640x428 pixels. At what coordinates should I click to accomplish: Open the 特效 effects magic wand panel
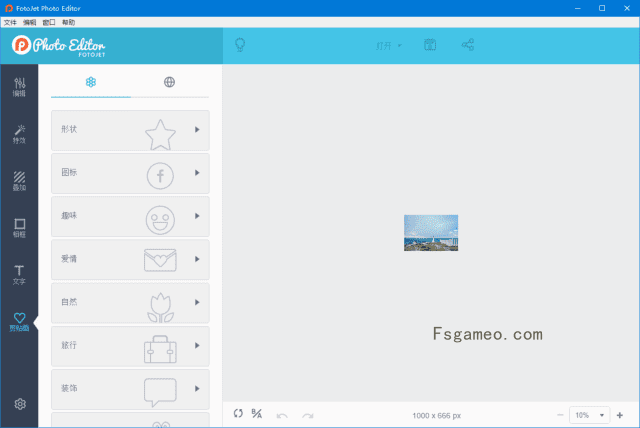[19, 134]
